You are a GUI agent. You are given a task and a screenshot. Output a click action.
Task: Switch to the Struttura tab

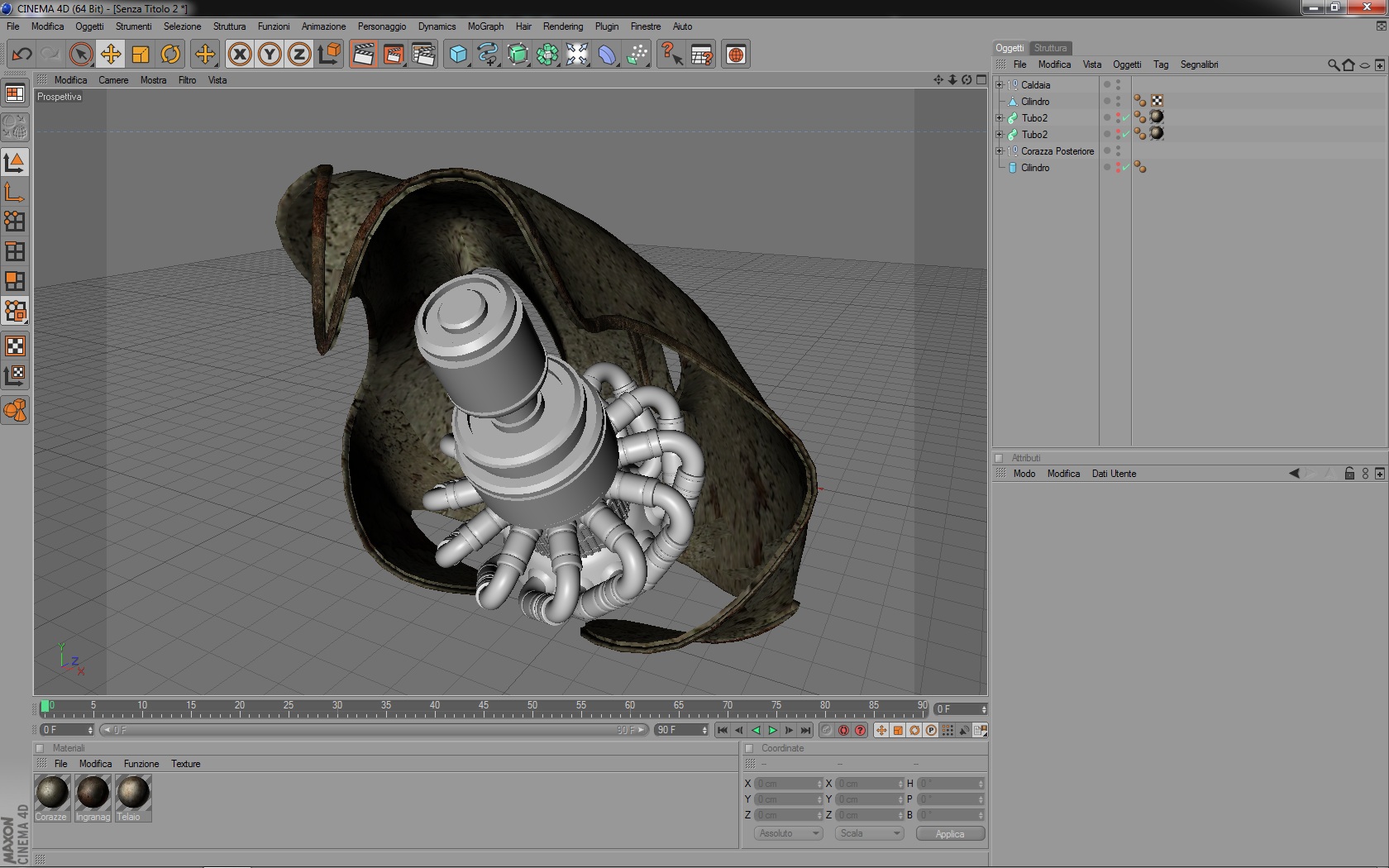pyautogui.click(x=1050, y=48)
